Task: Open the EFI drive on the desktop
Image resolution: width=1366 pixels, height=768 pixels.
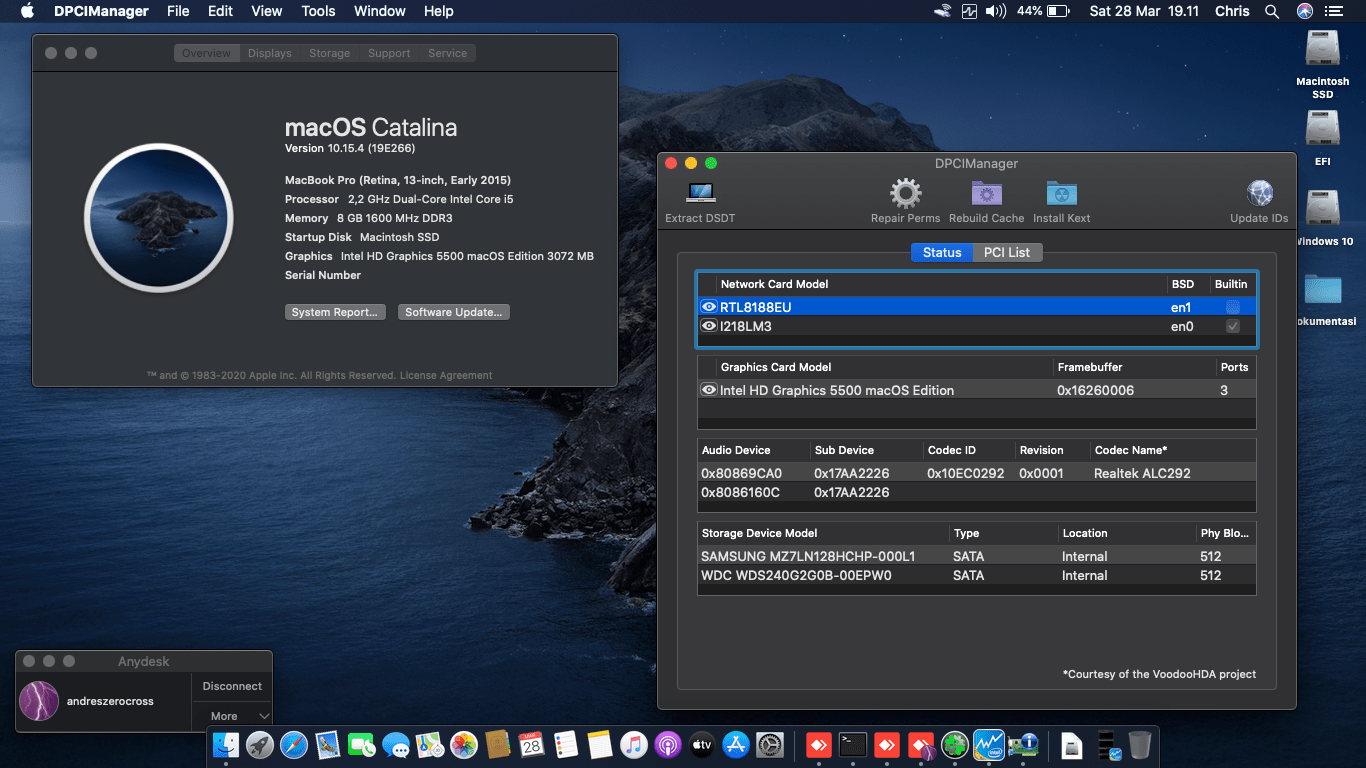Action: click(1322, 129)
